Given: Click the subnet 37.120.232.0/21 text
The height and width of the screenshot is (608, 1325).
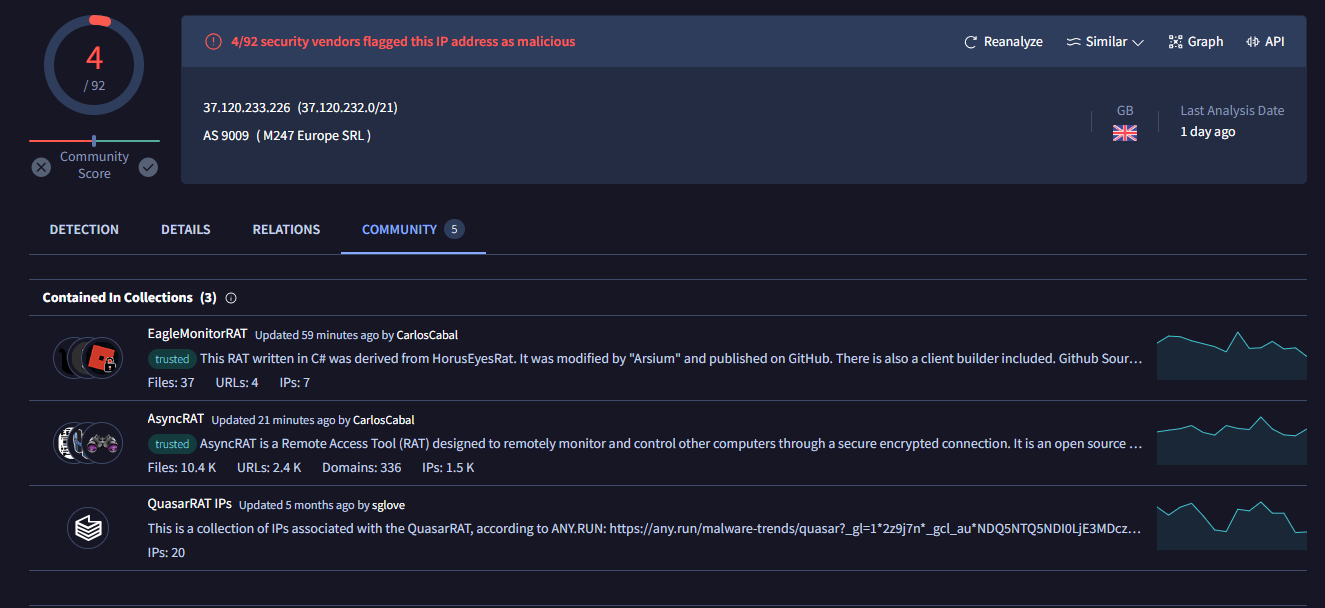Looking at the screenshot, I should [348, 107].
